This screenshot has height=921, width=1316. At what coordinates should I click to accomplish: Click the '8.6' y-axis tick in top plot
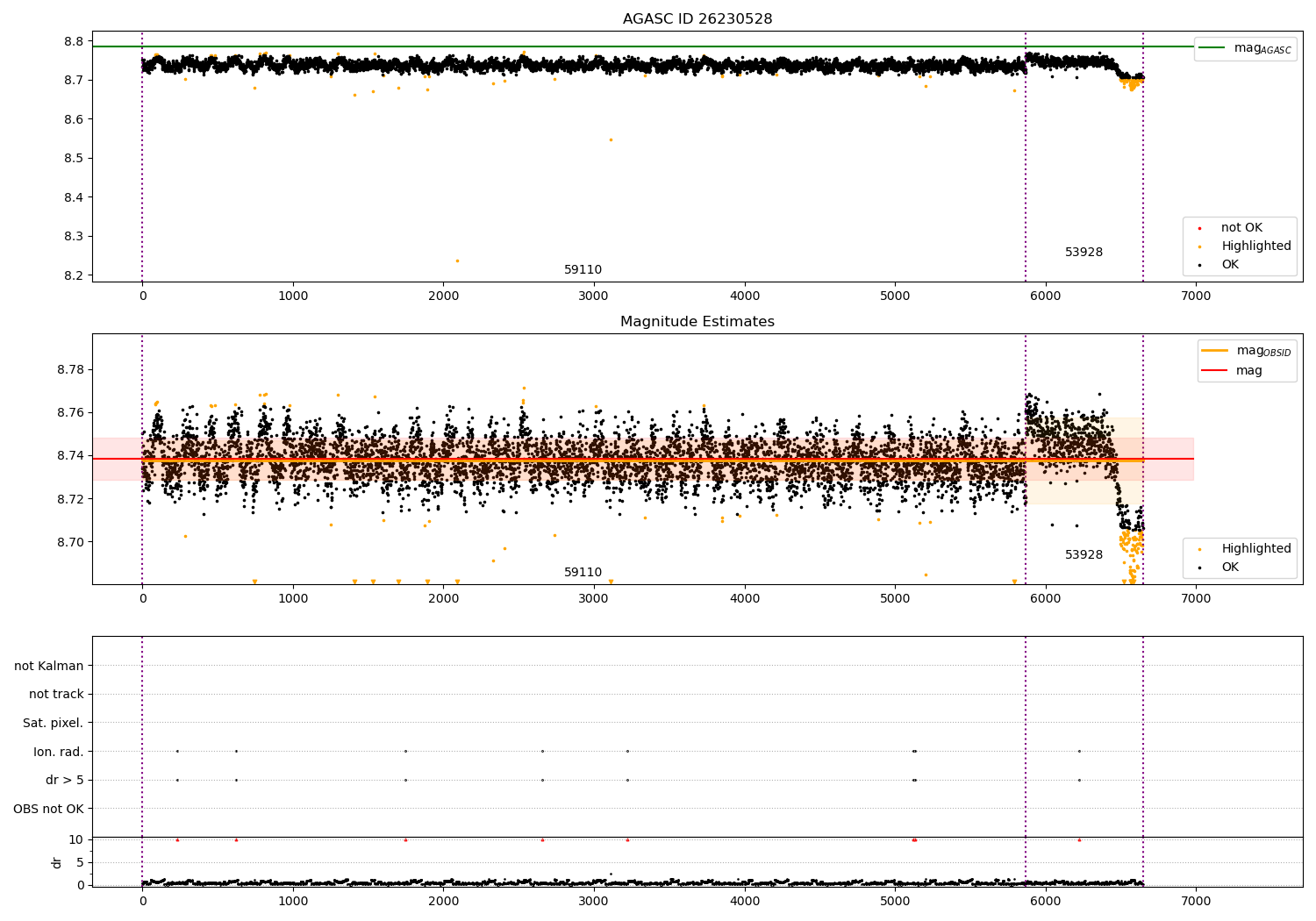[75, 119]
